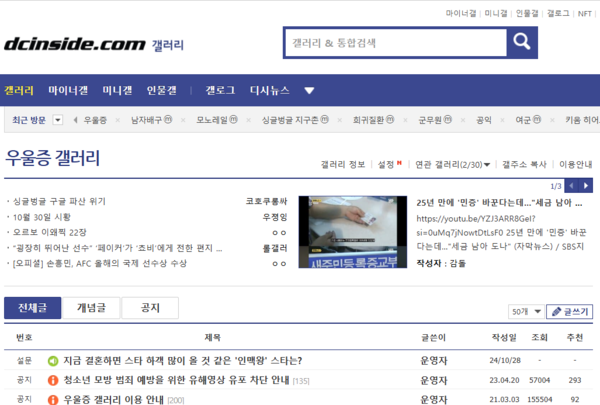
Task: Click the search magnifier icon
Action: [x=520, y=43]
